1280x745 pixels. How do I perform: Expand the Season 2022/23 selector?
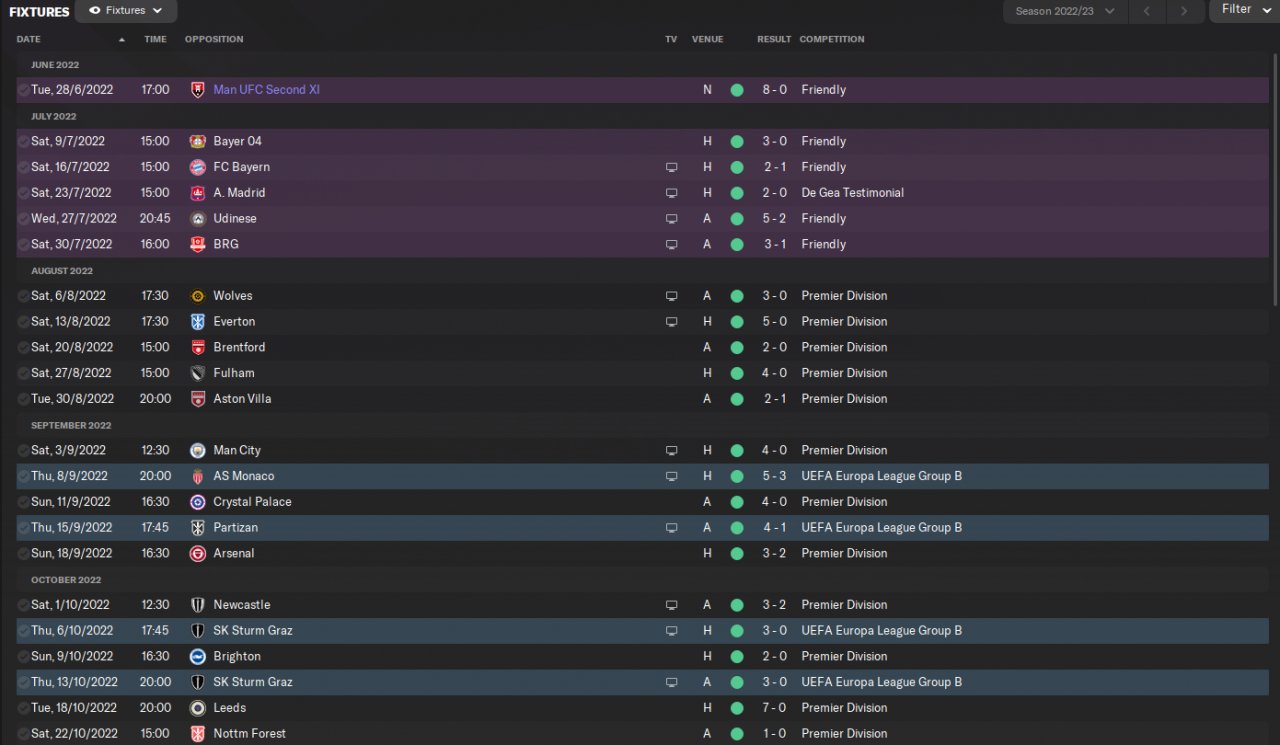pyautogui.click(x=1065, y=11)
